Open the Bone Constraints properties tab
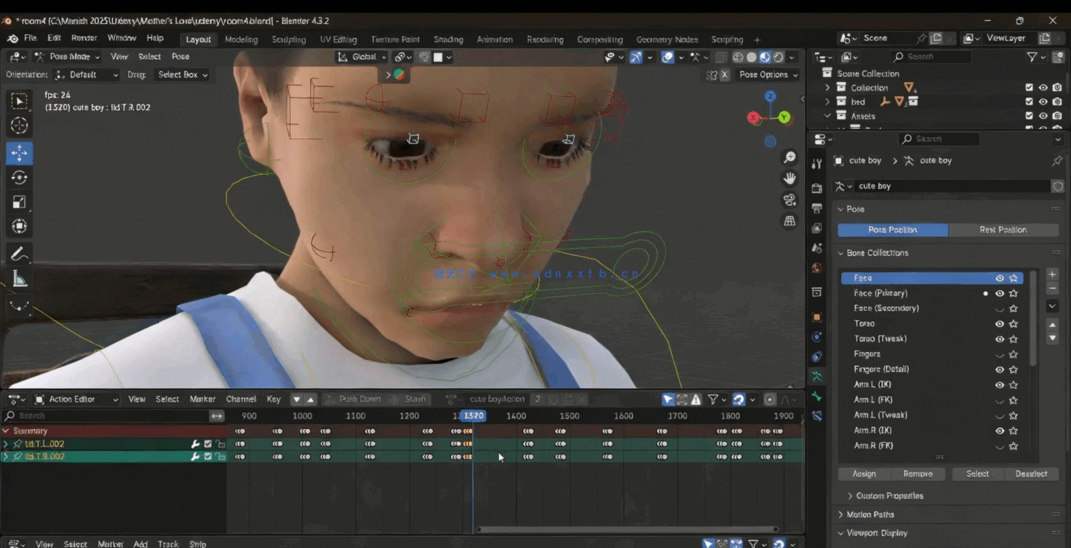1071x548 pixels. click(817, 415)
